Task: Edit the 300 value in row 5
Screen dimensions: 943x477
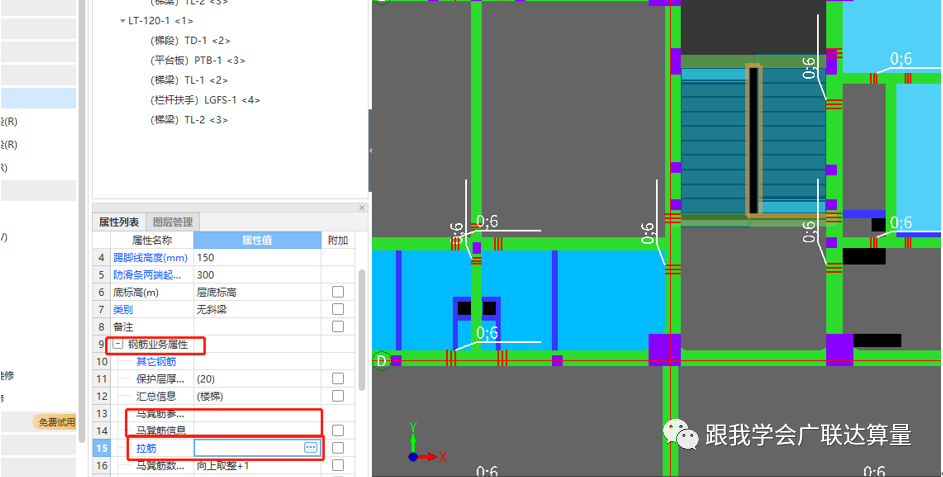Action: pos(257,275)
